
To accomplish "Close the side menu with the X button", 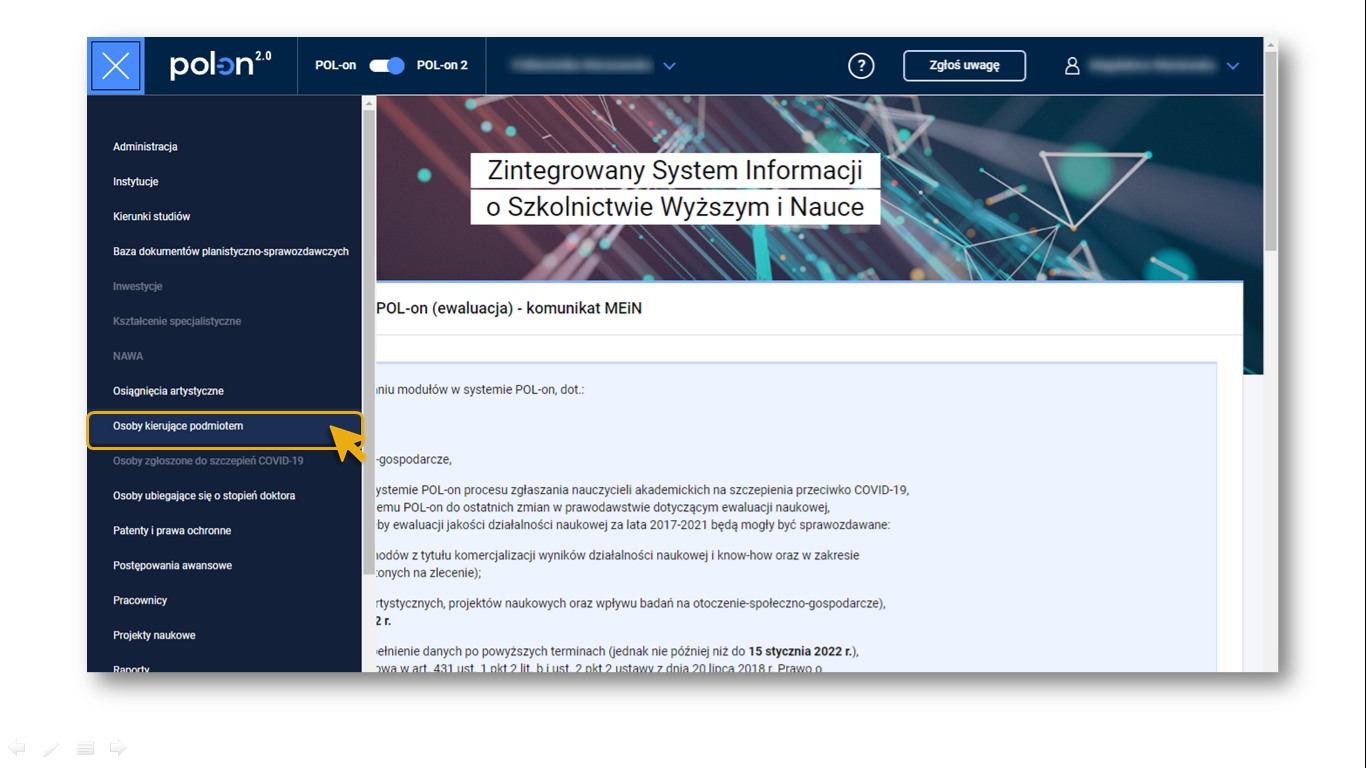I will (116, 66).
